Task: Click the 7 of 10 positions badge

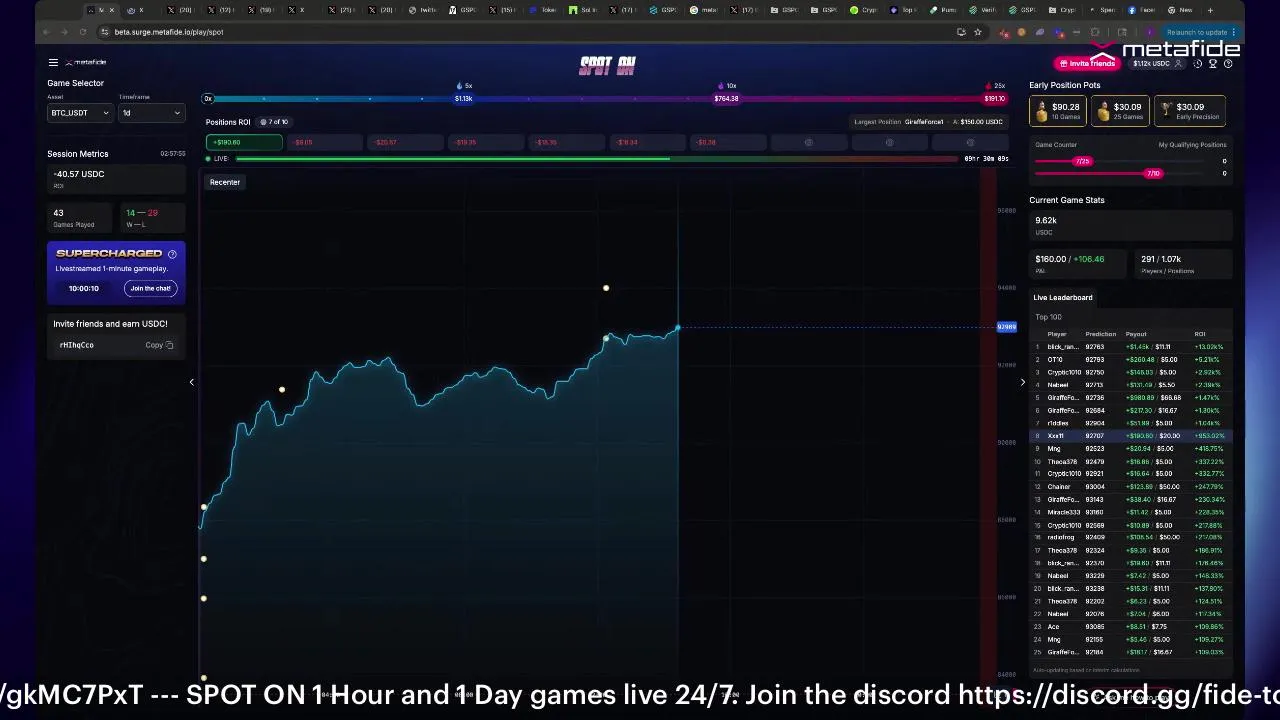Action: tap(273, 122)
